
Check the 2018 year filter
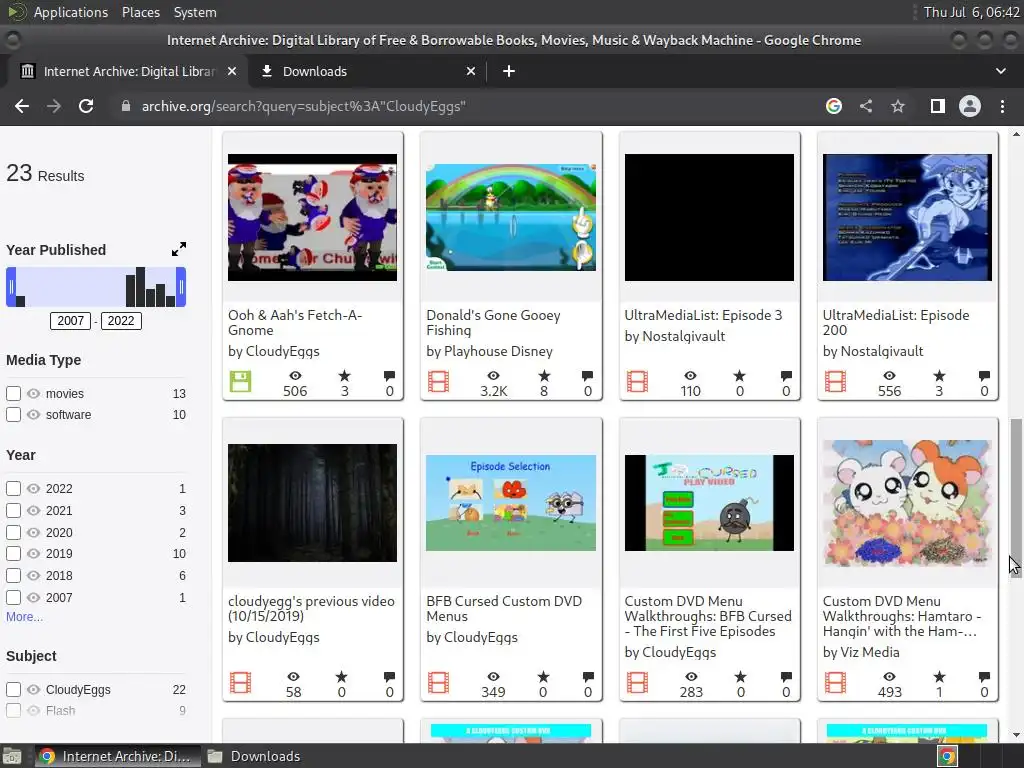pyautogui.click(x=13, y=575)
